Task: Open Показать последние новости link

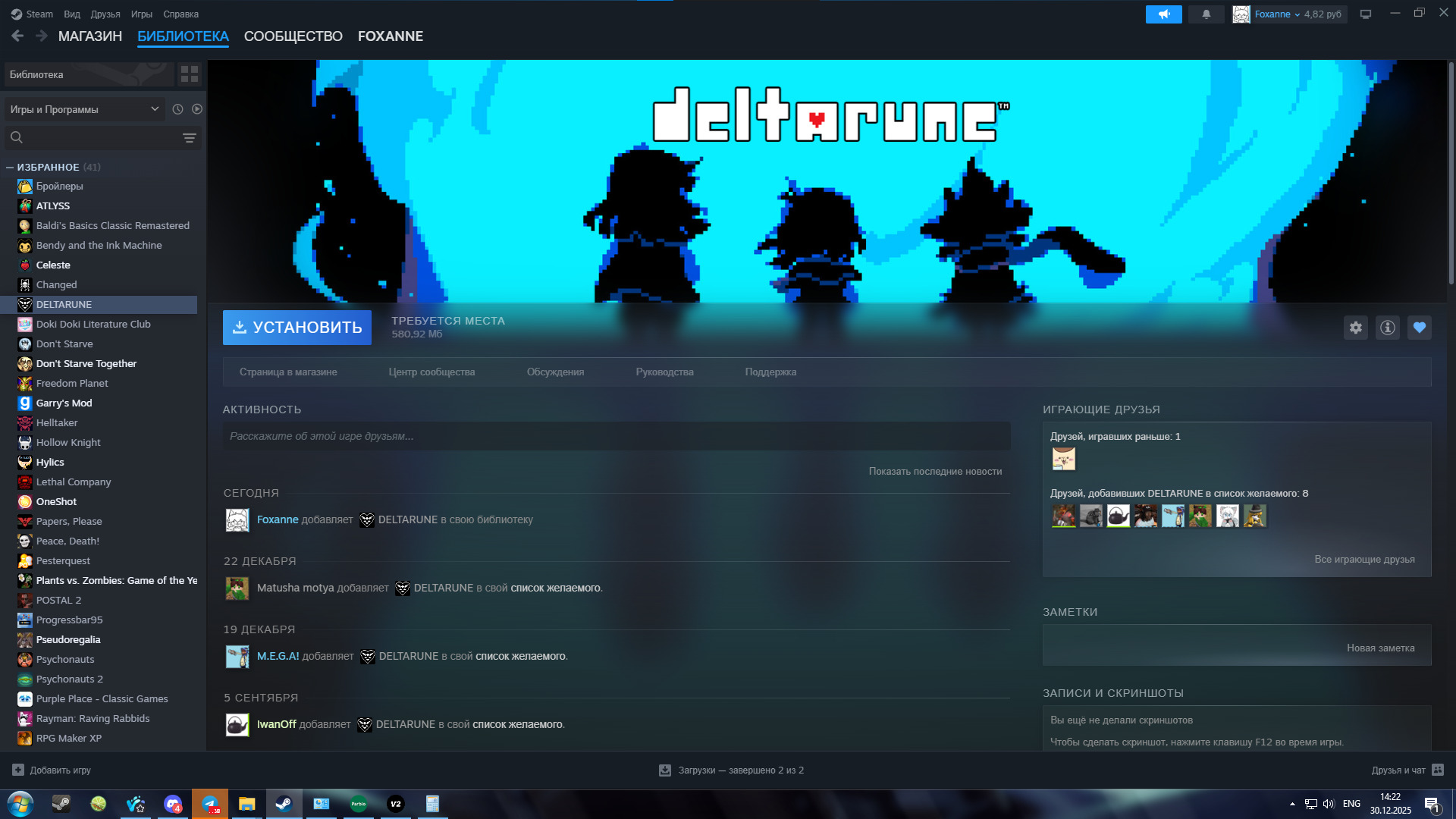Action: pos(934,472)
